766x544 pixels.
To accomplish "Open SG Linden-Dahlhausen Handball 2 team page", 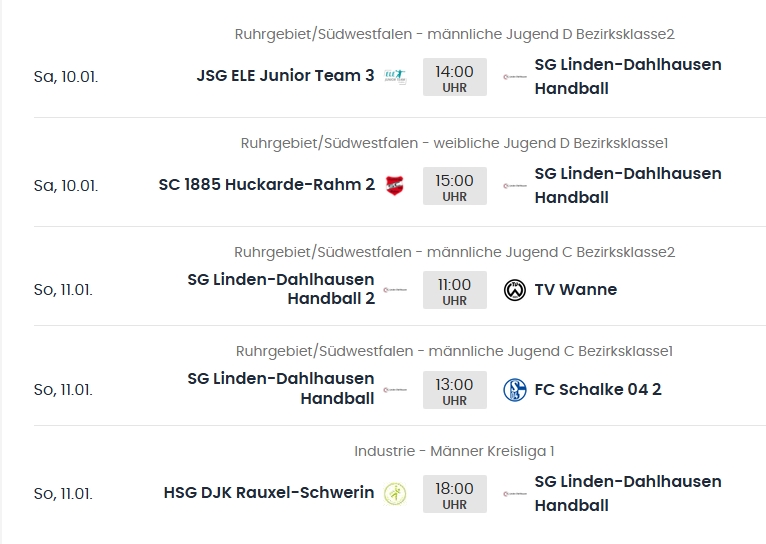I will pos(281,289).
